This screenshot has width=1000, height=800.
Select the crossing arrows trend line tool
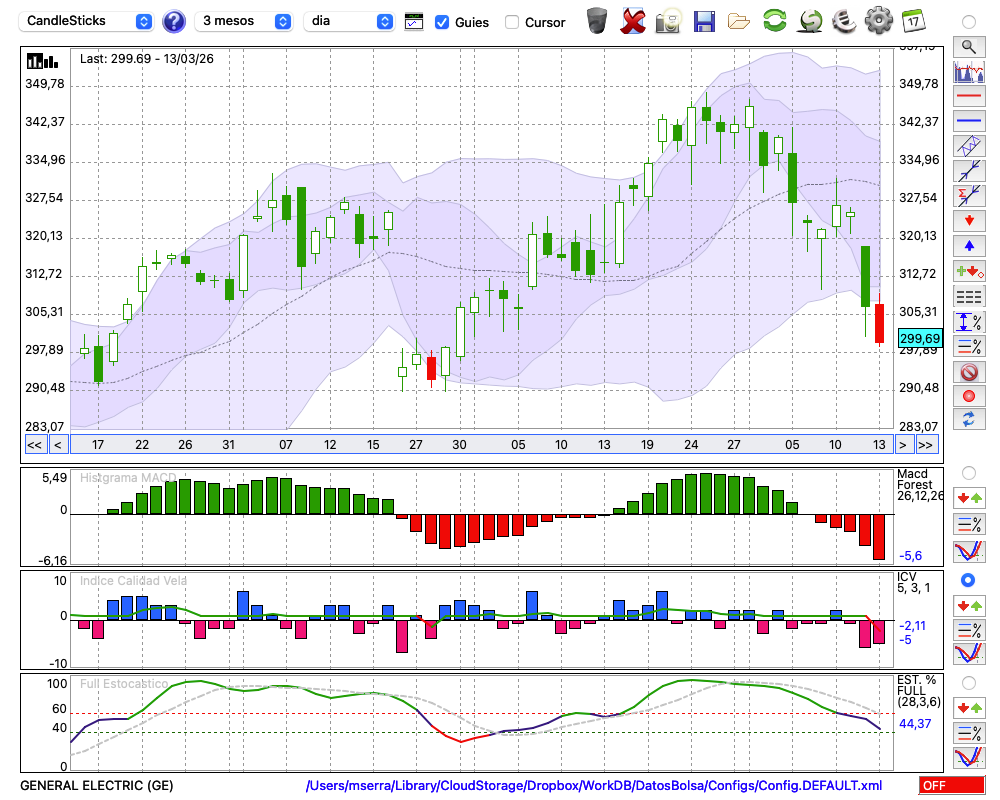pyautogui.click(x=969, y=171)
